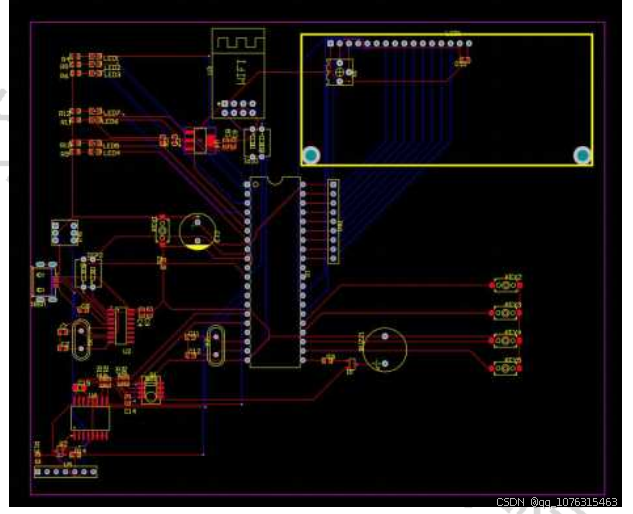Select the electrolytic capacitor with yellow-filled segment
The image size is (633, 514).
197,232
